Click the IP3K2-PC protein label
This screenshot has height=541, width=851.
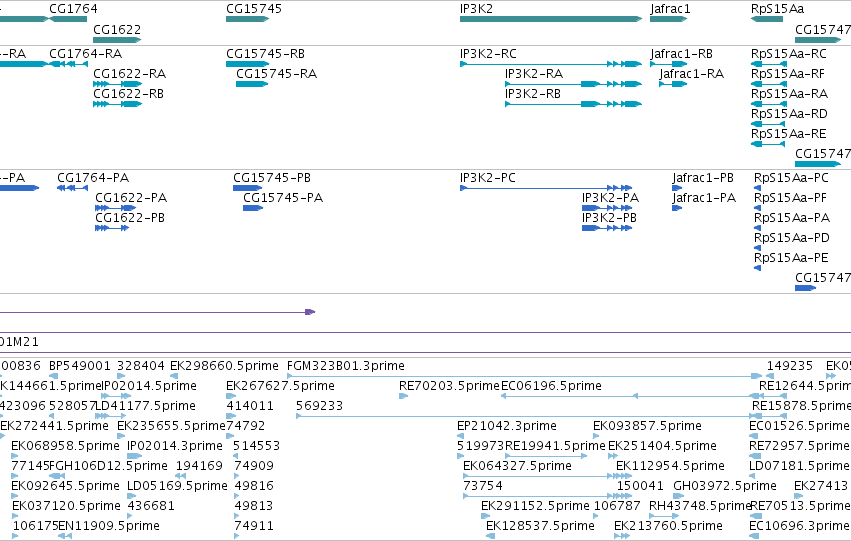point(488,178)
